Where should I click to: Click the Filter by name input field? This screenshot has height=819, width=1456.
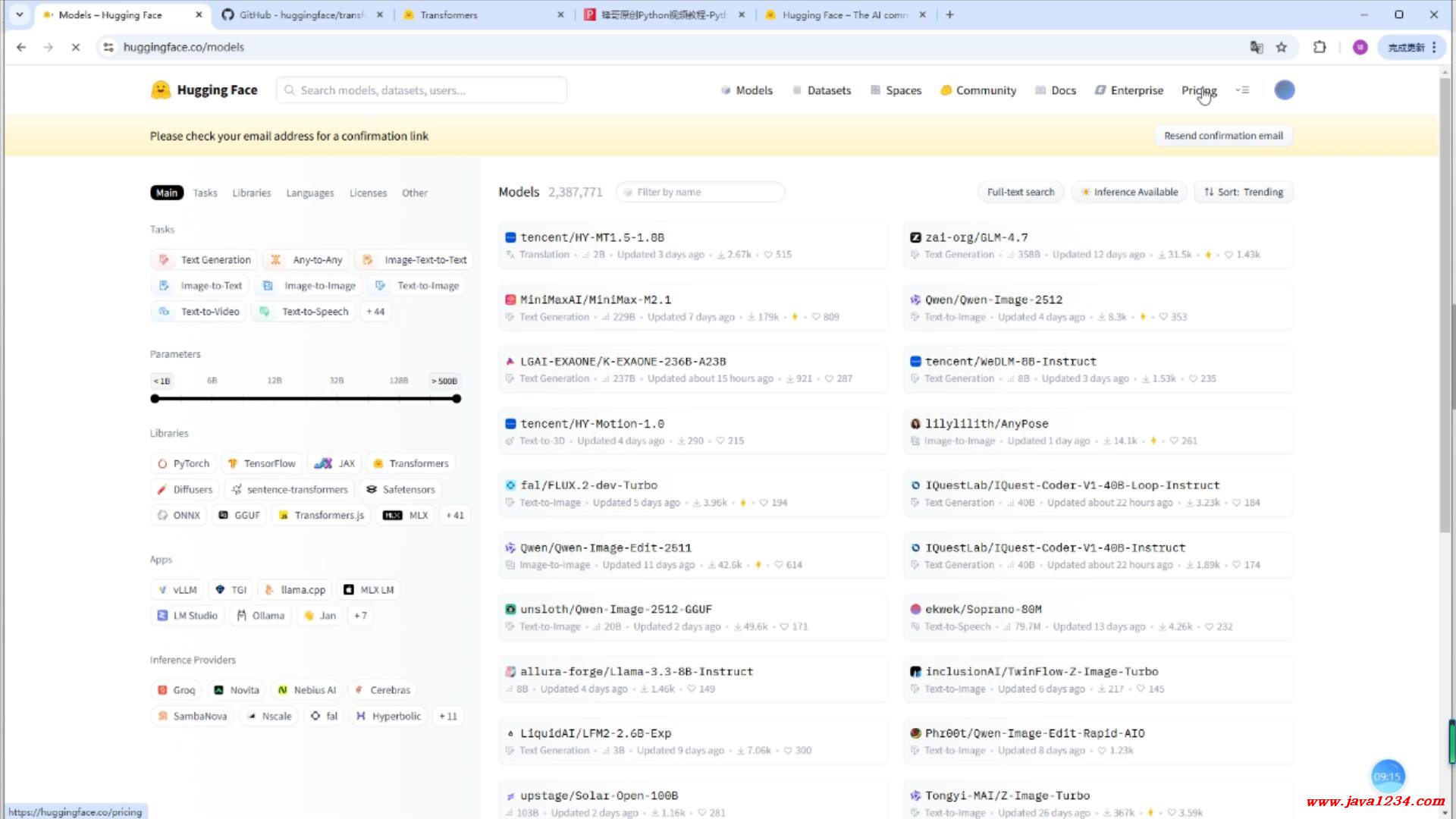tap(701, 192)
